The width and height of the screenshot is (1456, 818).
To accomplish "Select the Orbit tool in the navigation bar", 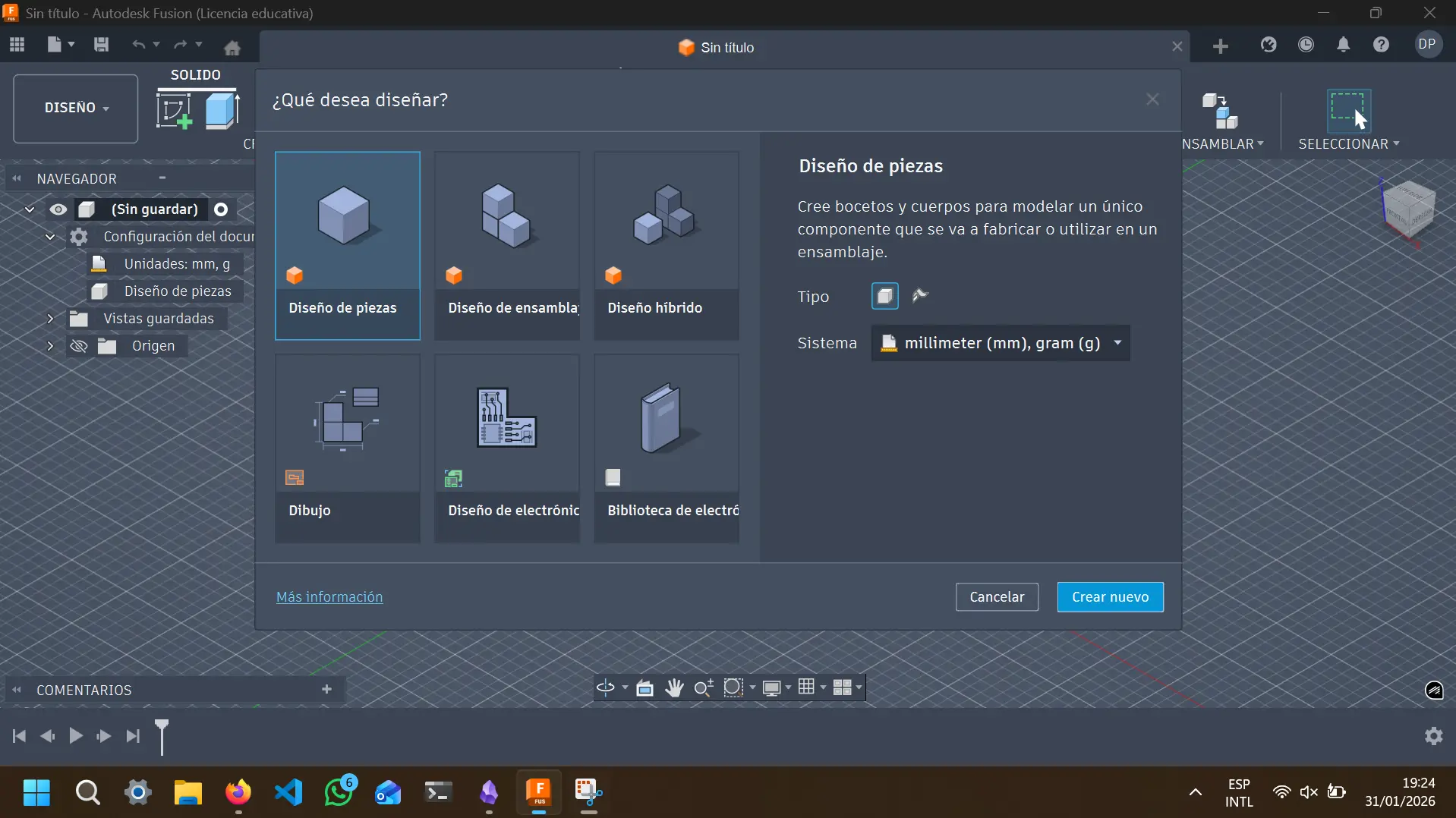I will point(606,687).
